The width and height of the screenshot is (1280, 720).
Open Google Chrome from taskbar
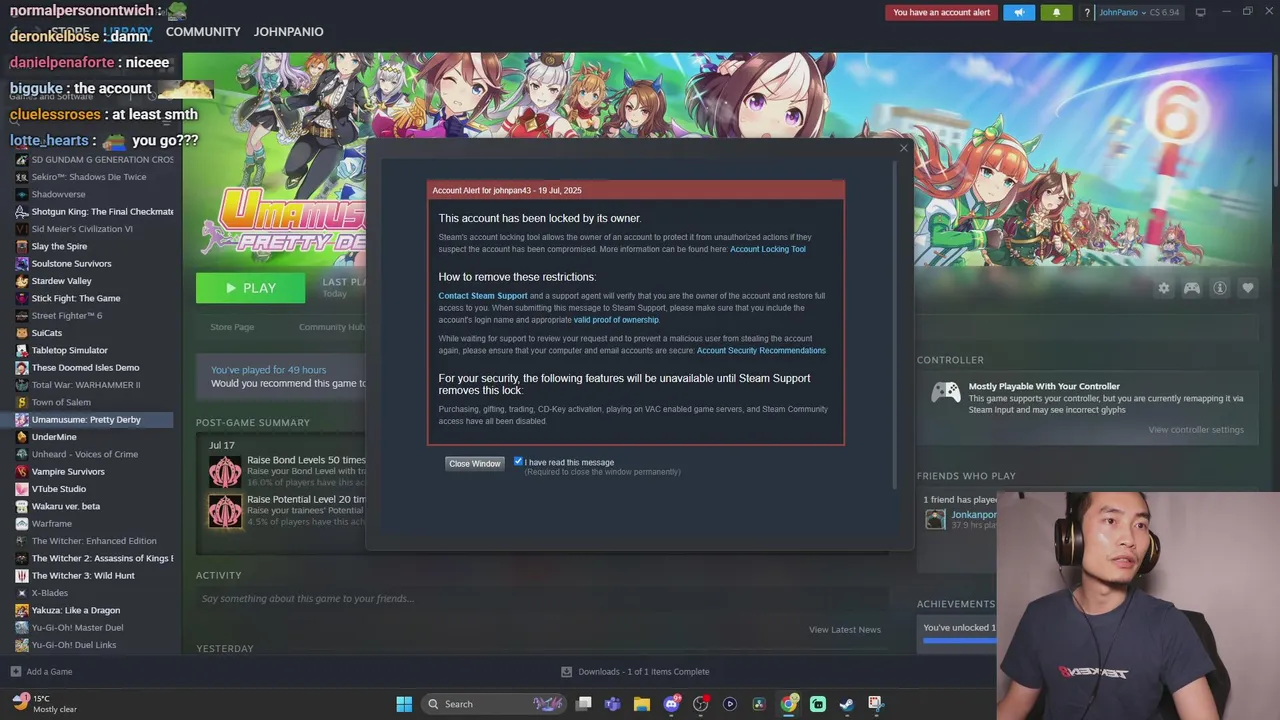789,704
